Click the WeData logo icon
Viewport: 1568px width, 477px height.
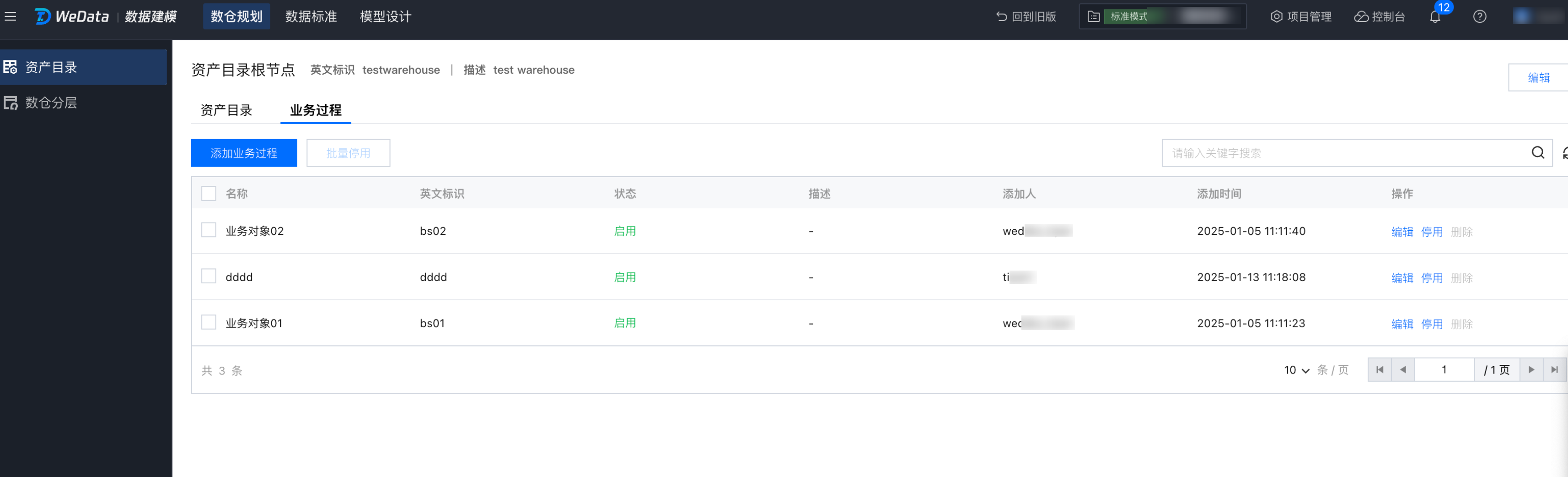point(43,16)
